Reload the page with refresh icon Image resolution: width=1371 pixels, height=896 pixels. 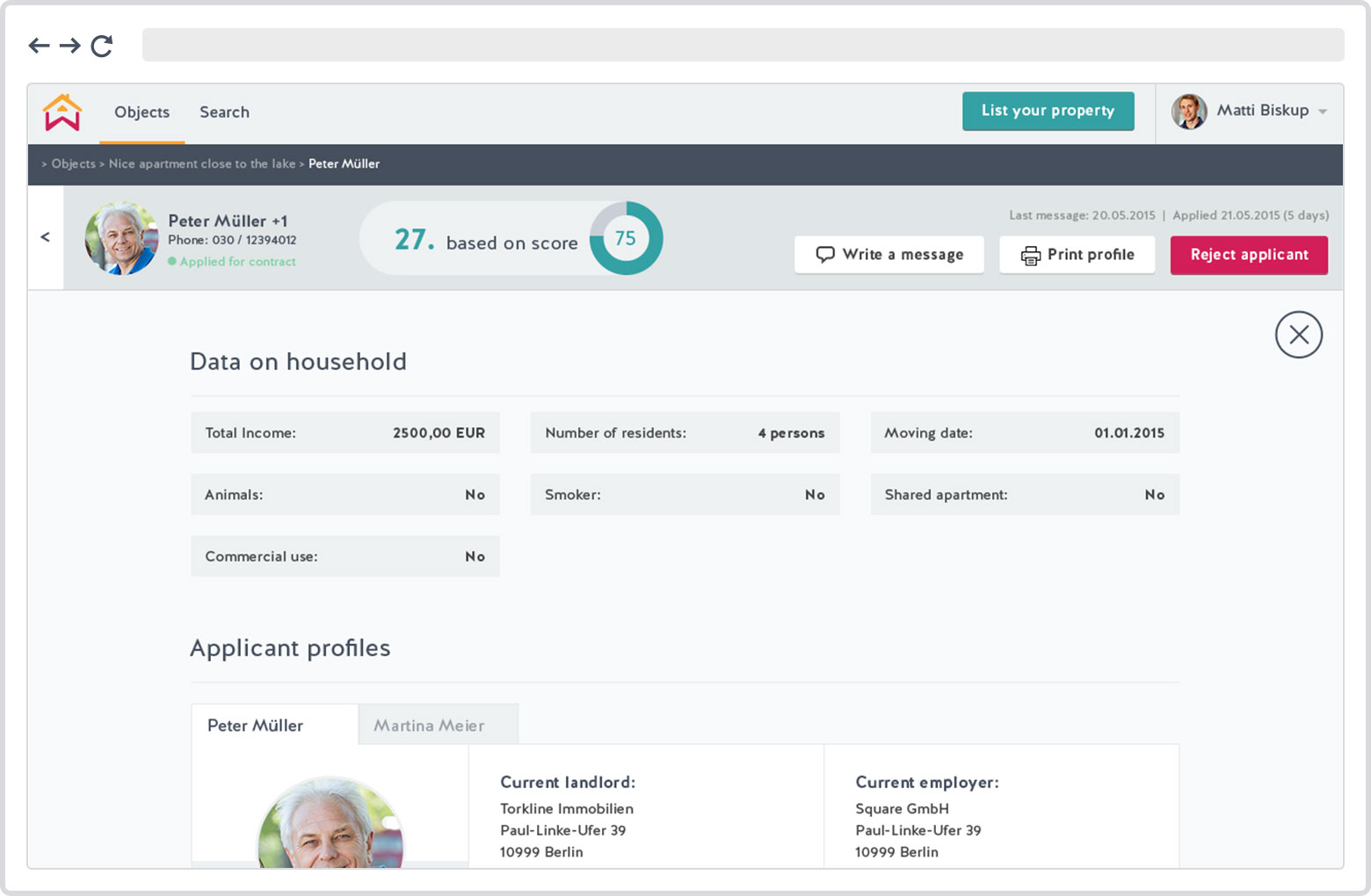pyautogui.click(x=102, y=46)
